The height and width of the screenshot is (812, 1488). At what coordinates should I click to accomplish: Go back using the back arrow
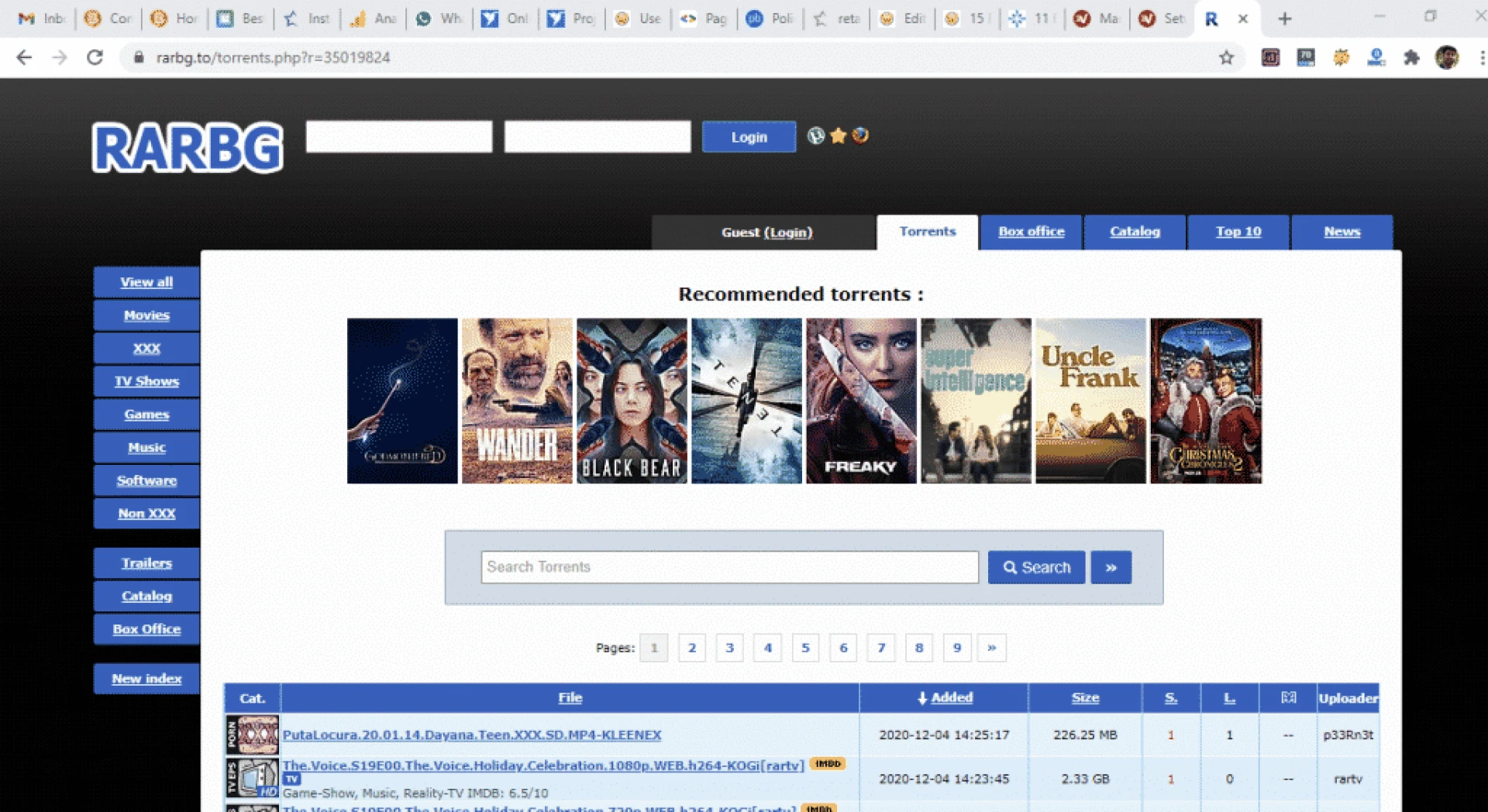coord(23,57)
